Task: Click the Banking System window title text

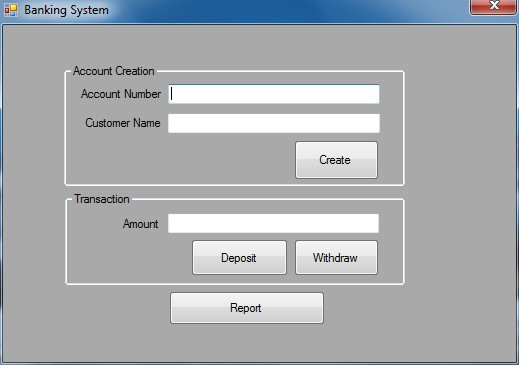Action: click(x=66, y=10)
